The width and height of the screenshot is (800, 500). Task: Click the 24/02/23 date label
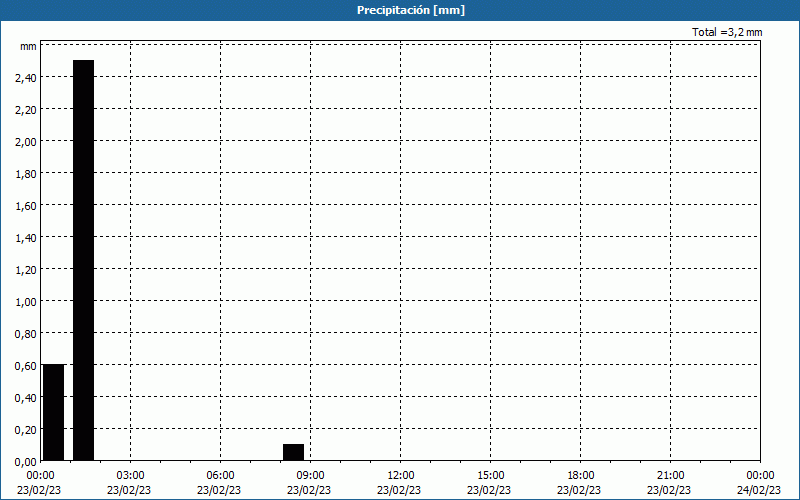(x=759, y=490)
